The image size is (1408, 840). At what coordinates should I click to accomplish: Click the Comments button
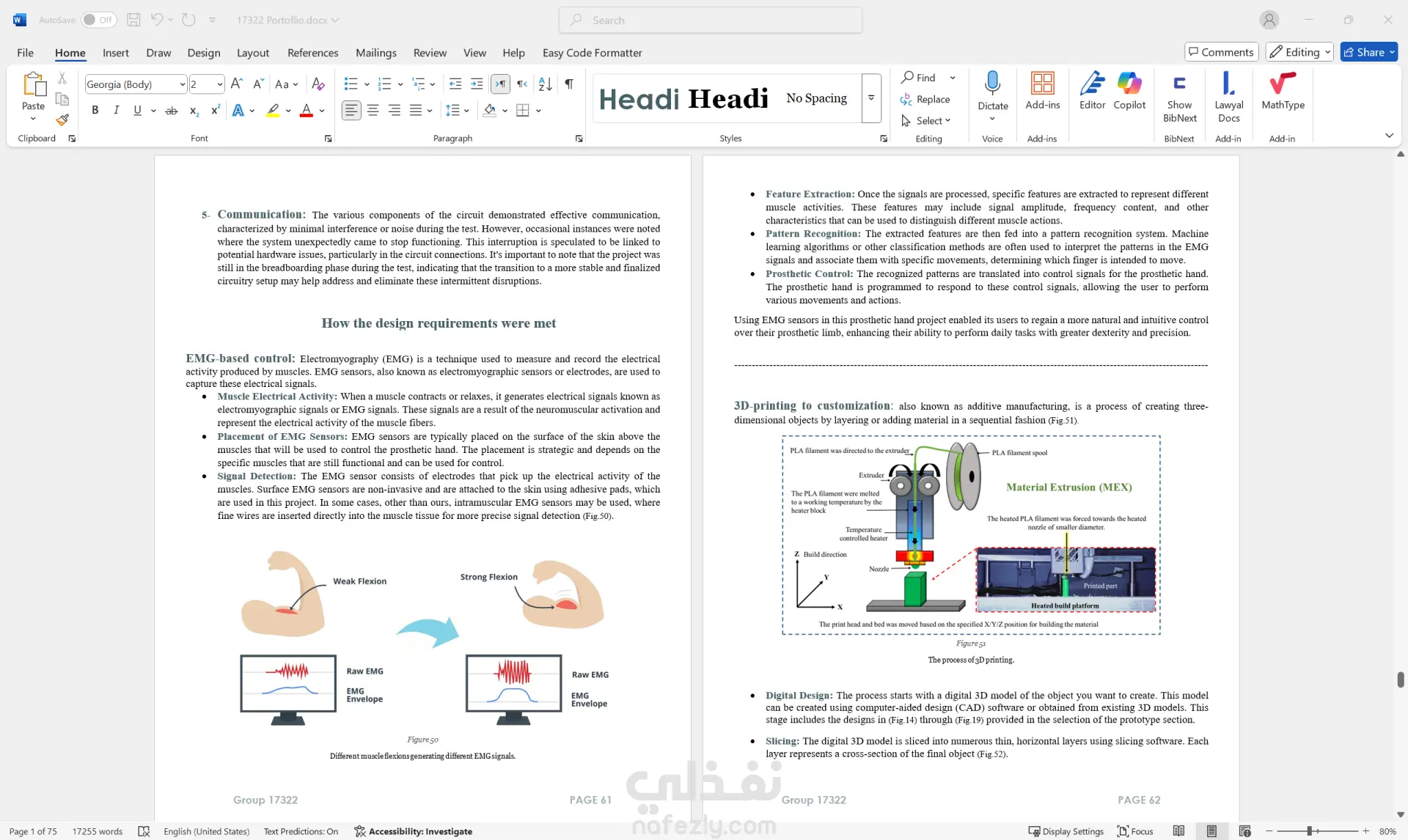pos(1221,52)
